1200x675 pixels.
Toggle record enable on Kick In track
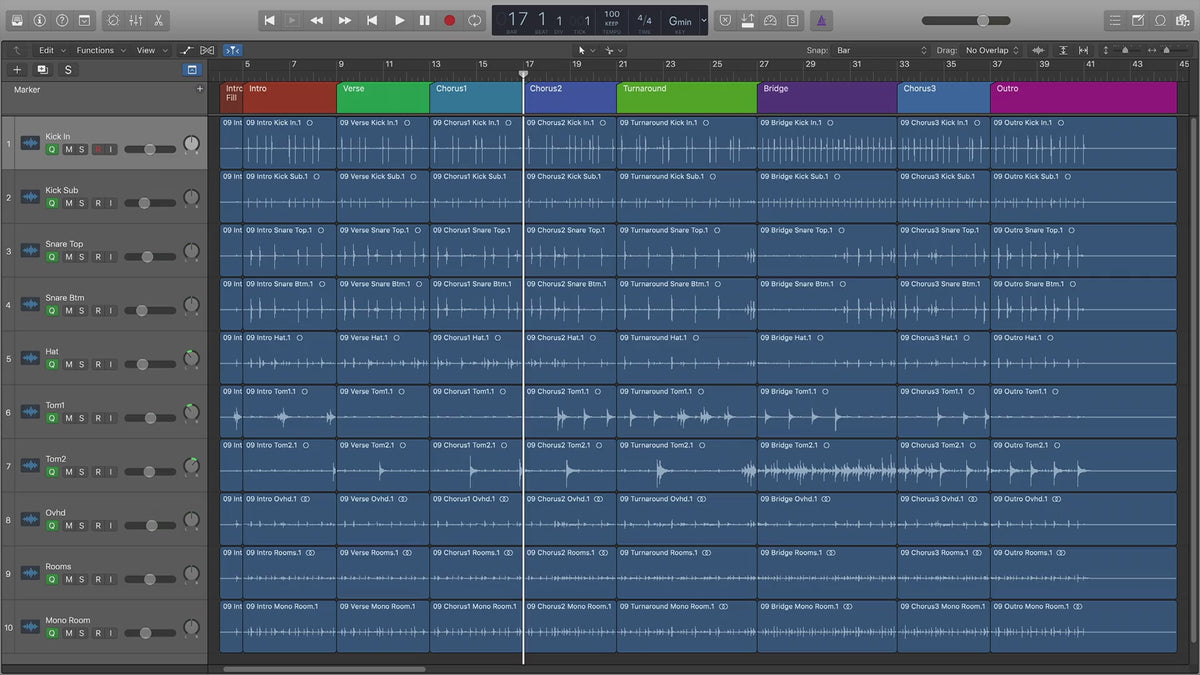98,149
